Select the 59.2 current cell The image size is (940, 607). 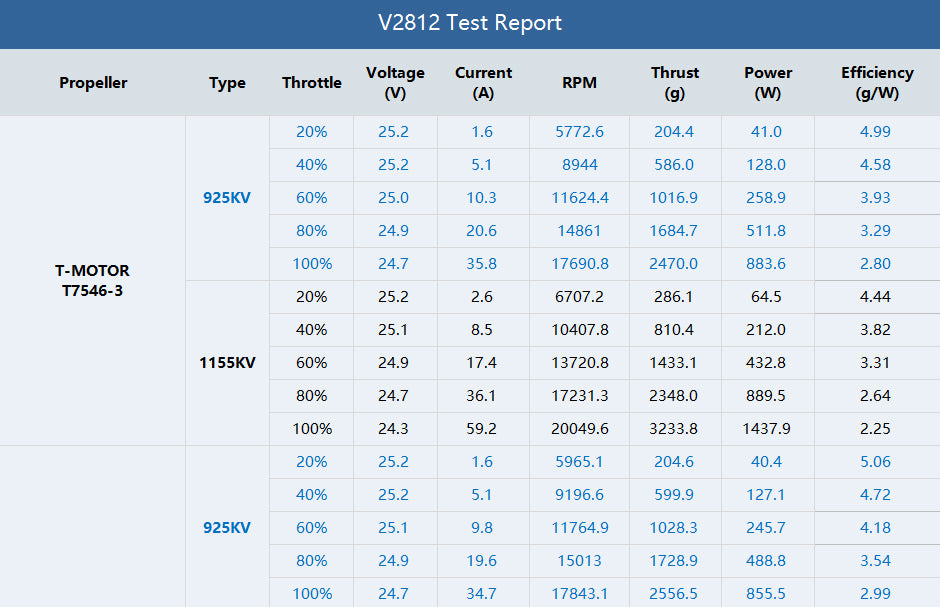tap(482, 429)
